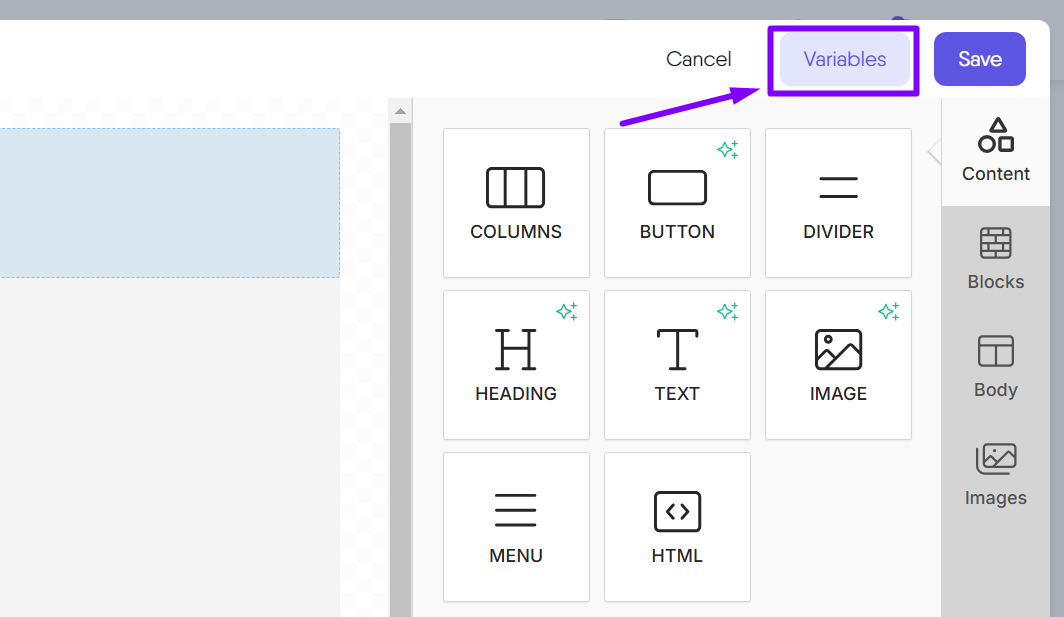Pick the HTML code block
The height and width of the screenshot is (617, 1064).
coord(677,527)
